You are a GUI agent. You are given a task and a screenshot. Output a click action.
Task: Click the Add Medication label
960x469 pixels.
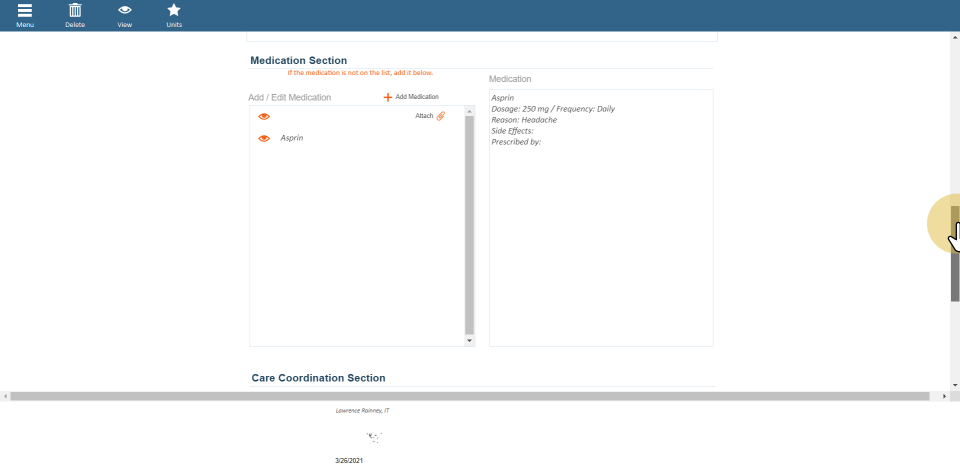[417, 97]
